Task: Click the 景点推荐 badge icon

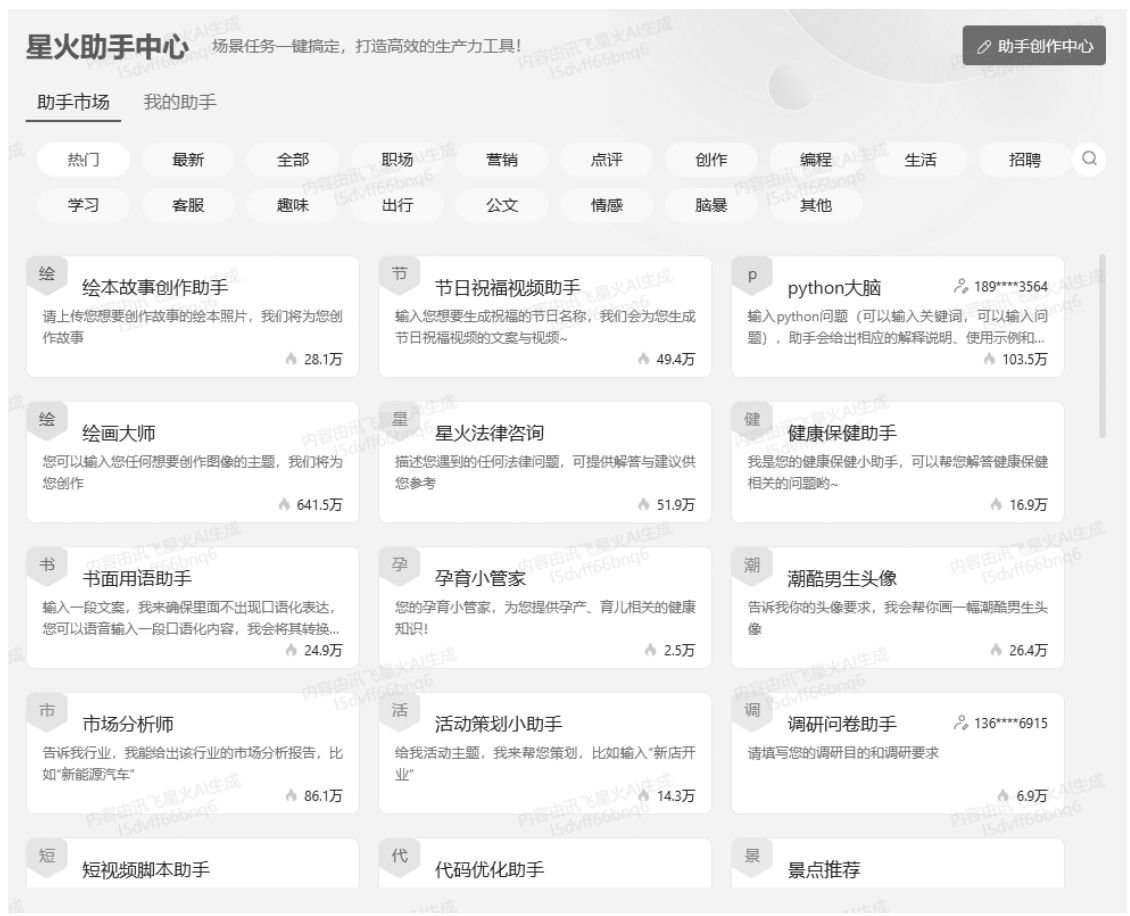Action: pyautogui.click(x=752, y=857)
